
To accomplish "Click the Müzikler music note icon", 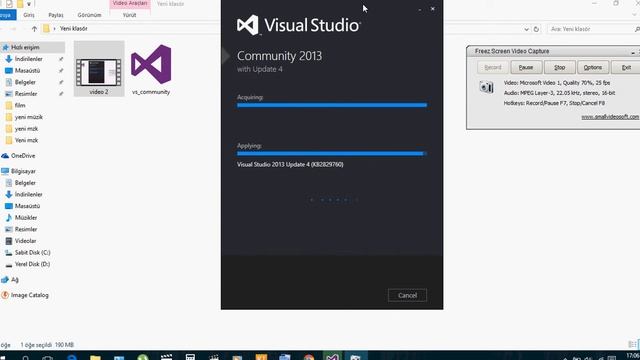I will 9,218.
